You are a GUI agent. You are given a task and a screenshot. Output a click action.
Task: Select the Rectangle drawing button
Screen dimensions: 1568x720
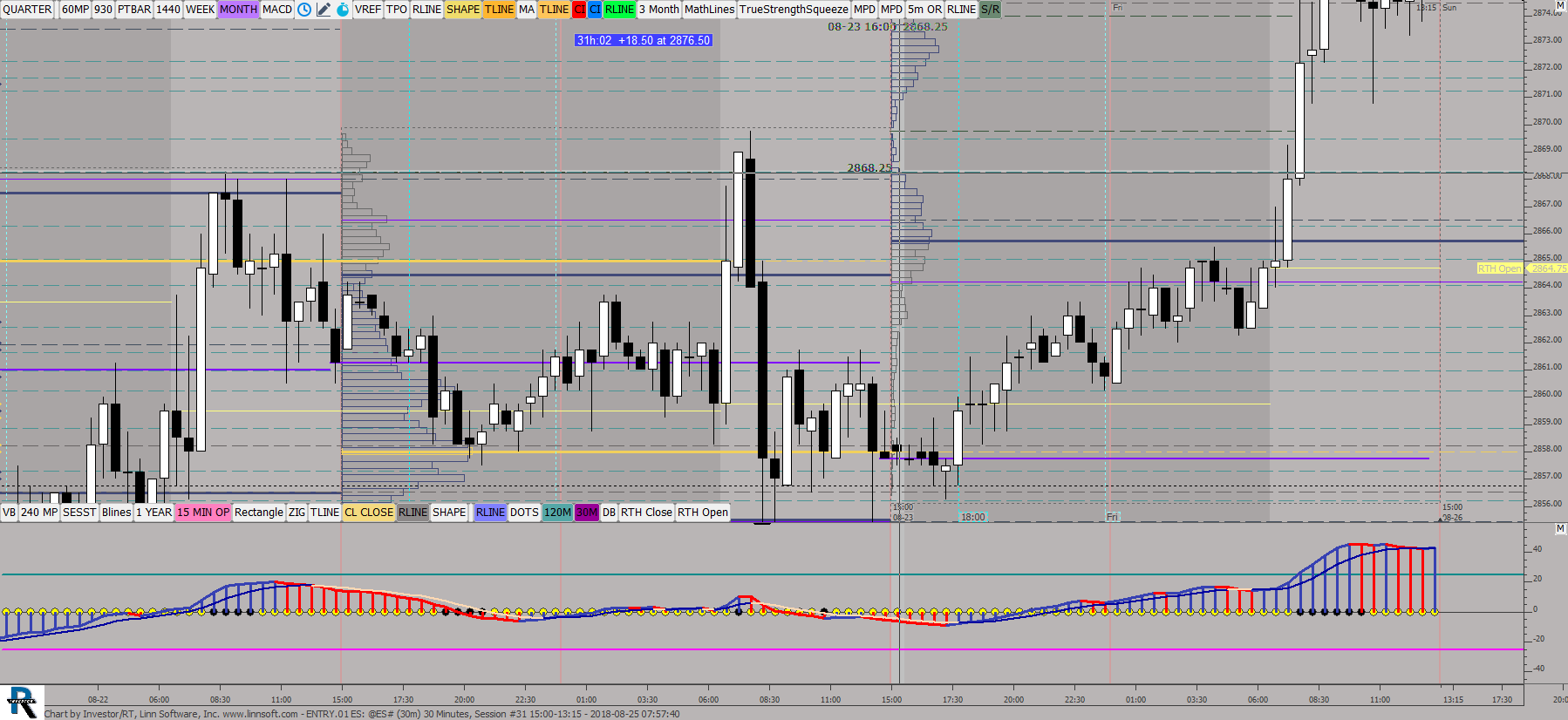259,513
